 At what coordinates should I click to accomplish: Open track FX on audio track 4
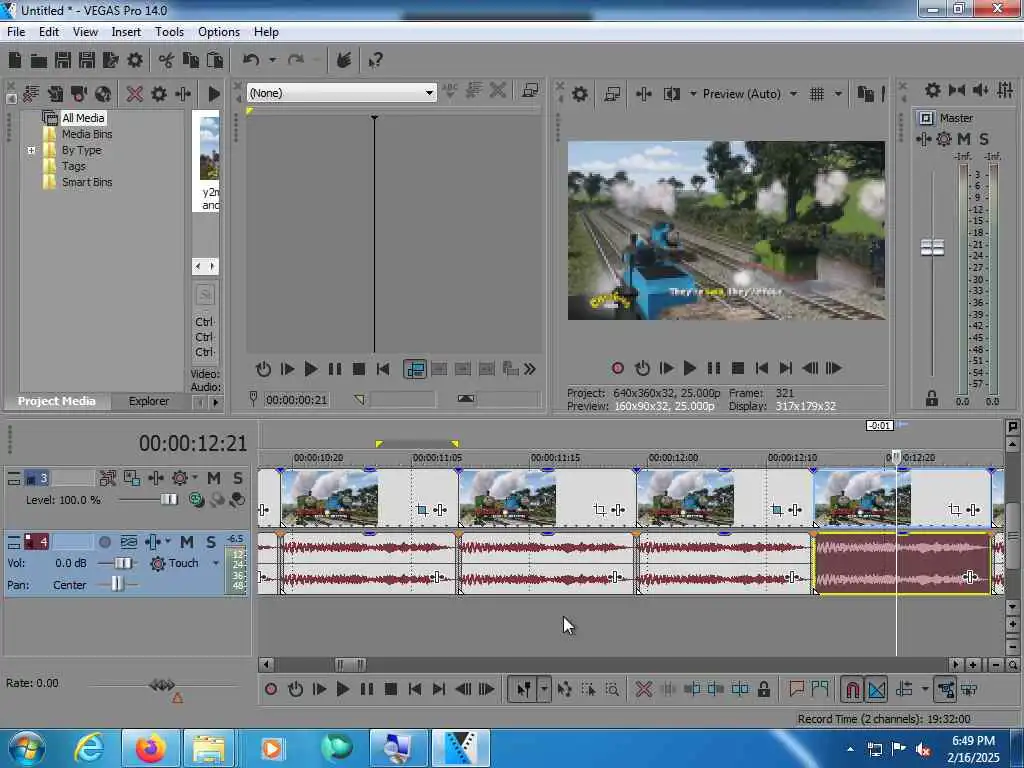click(153, 542)
